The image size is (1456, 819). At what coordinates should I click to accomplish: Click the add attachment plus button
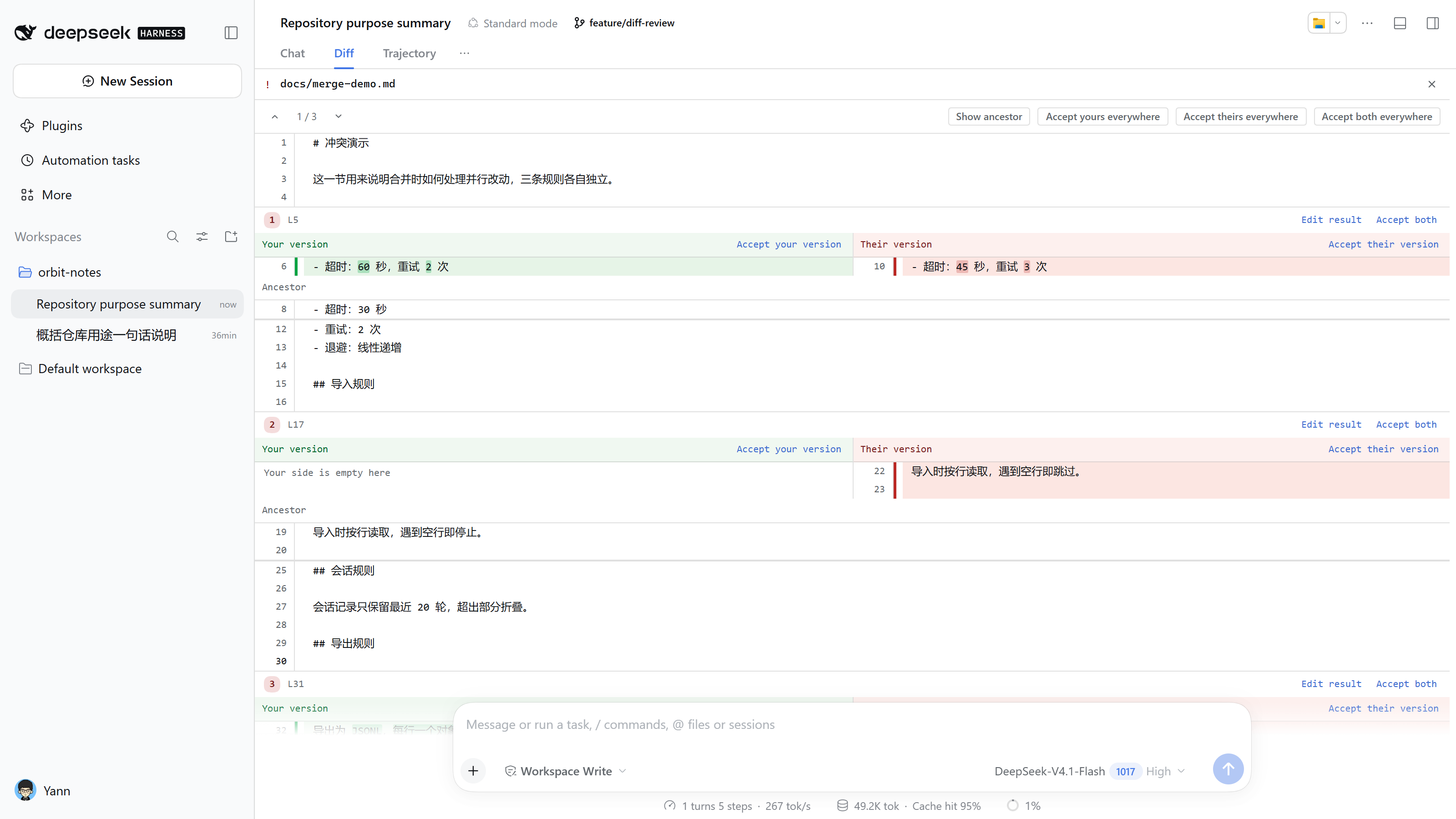(473, 770)
